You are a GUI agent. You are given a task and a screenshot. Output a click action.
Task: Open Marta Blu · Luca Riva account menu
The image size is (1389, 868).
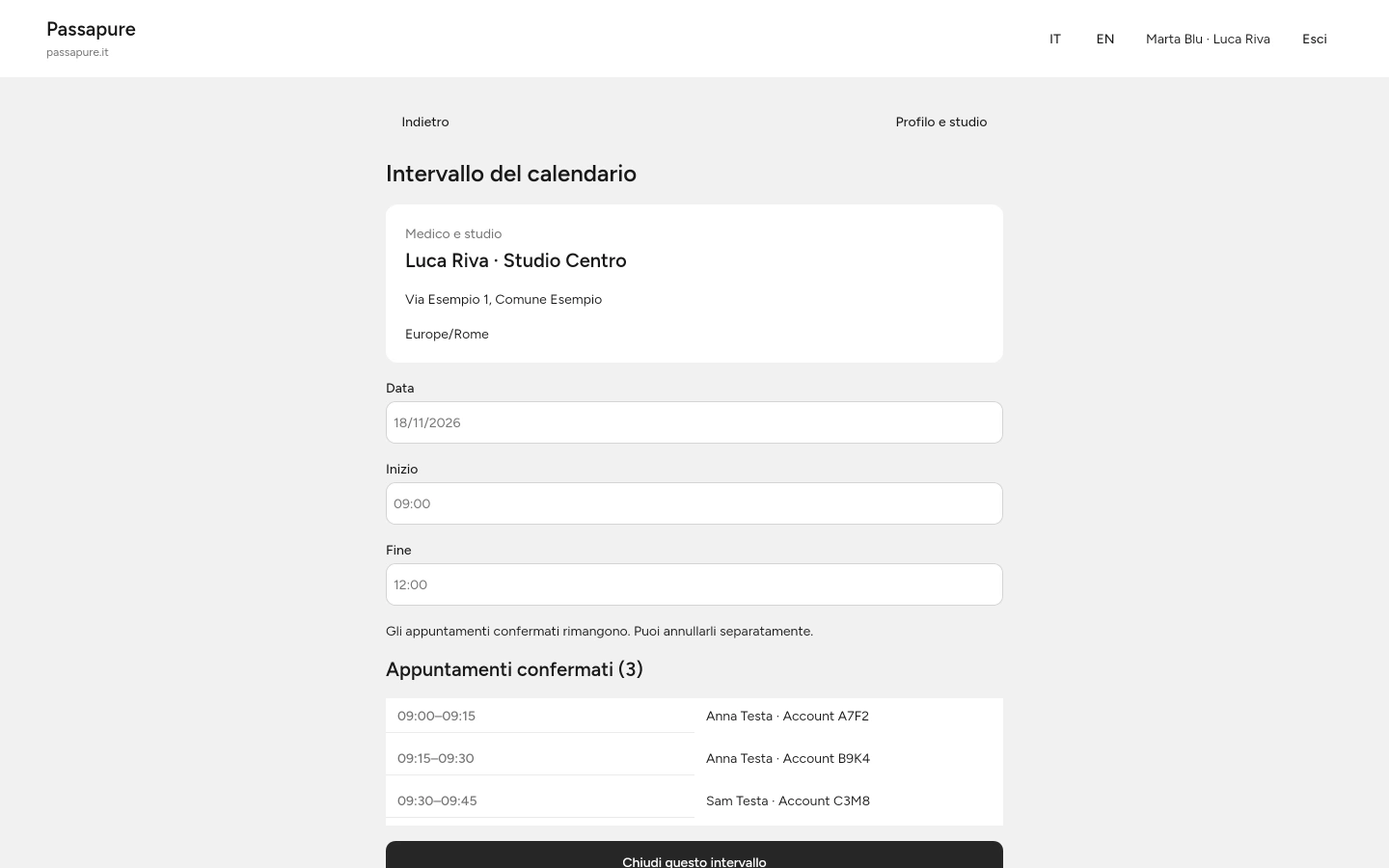click(1208, 39)
